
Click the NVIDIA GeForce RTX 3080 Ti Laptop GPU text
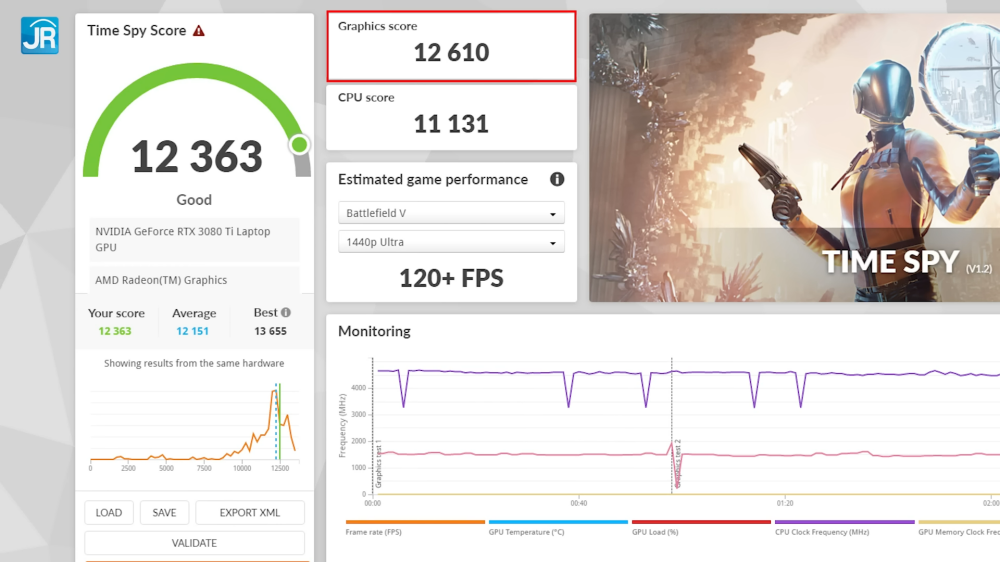click(182, 239)
